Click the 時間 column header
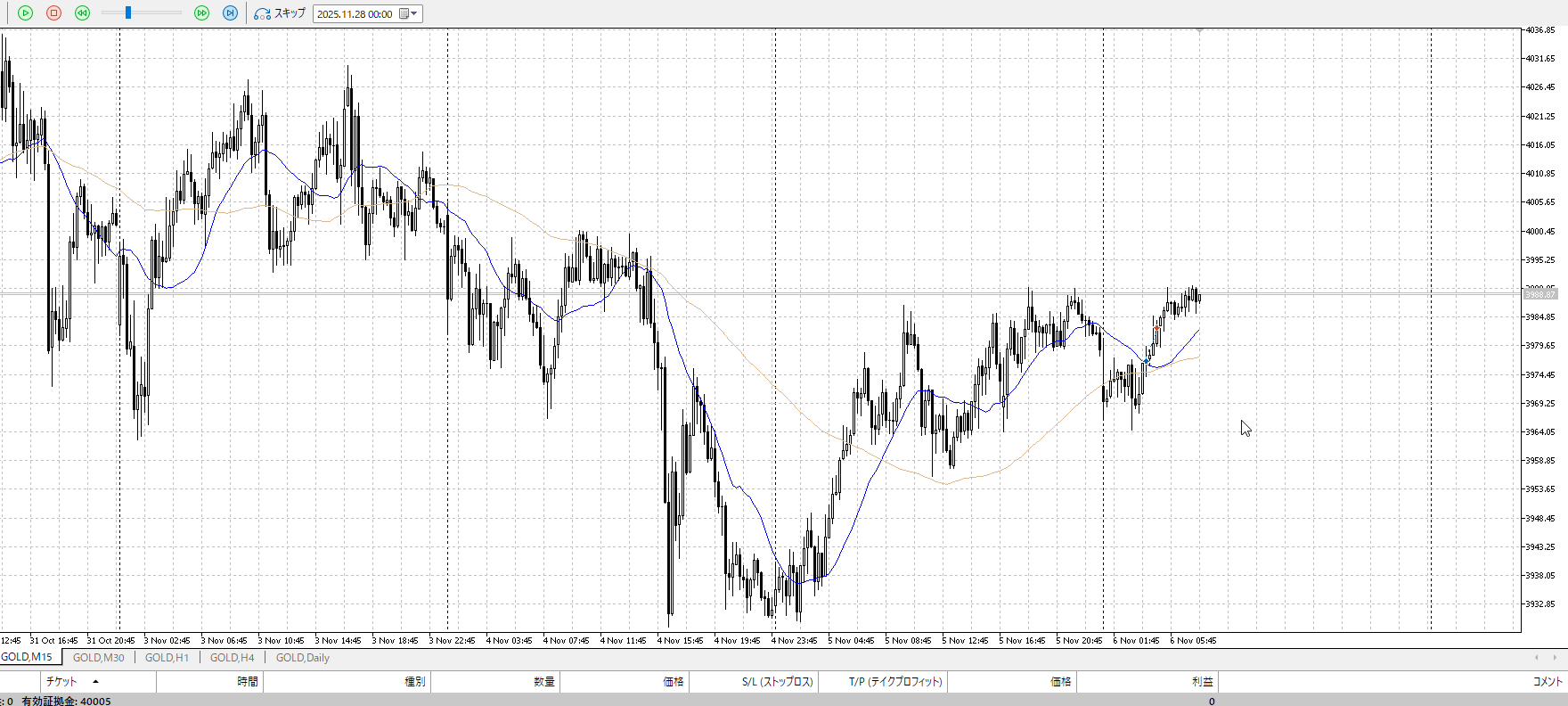 pos(247,682)
